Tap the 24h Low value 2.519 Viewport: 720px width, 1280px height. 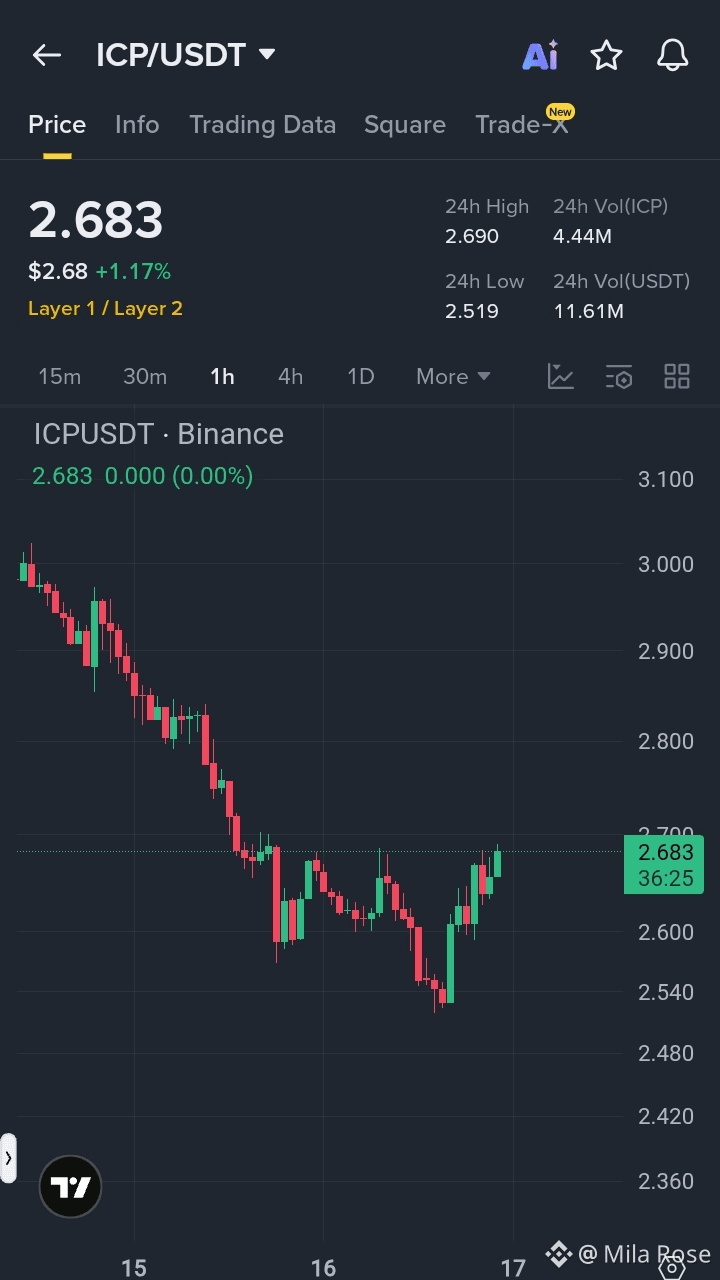click(x=472, y=311)
